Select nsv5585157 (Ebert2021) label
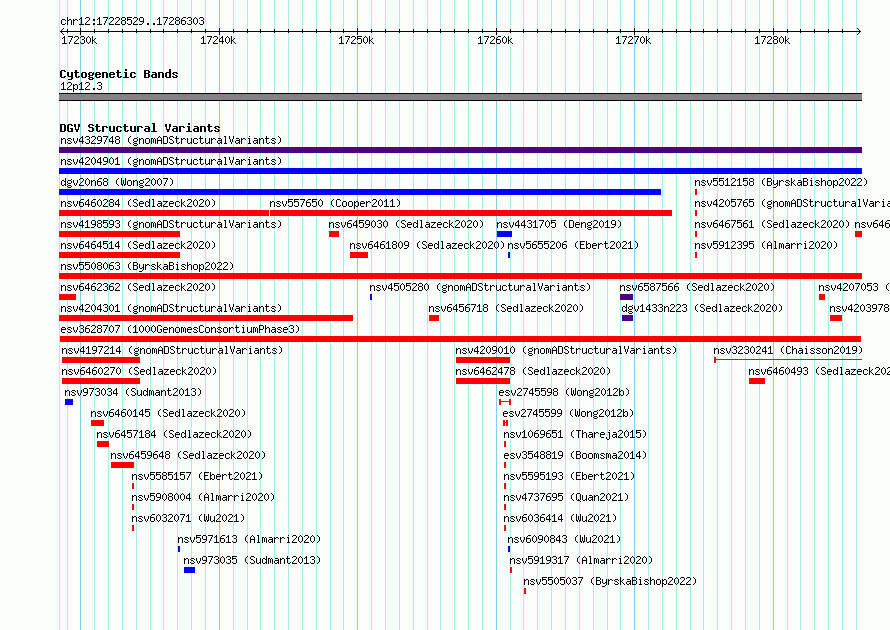Screen dimensions: 890x630 (x=197, y=476)
